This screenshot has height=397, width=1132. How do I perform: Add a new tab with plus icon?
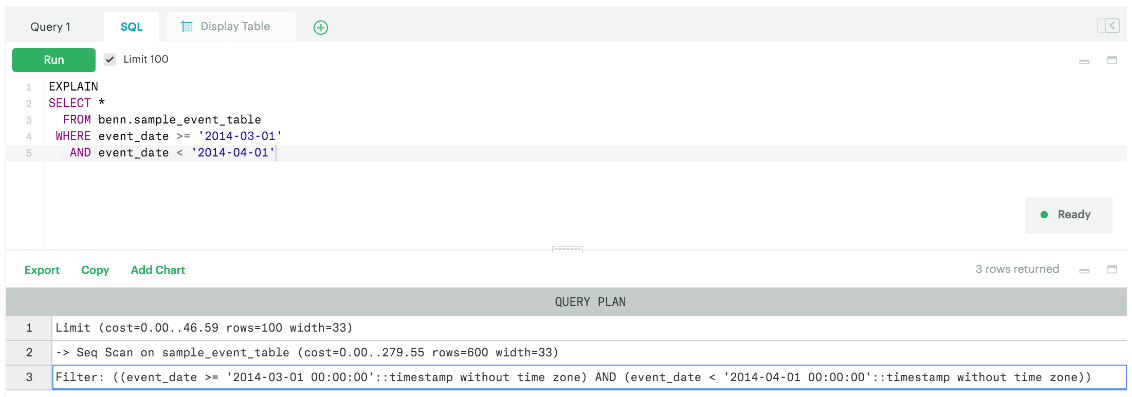(321, 27)
